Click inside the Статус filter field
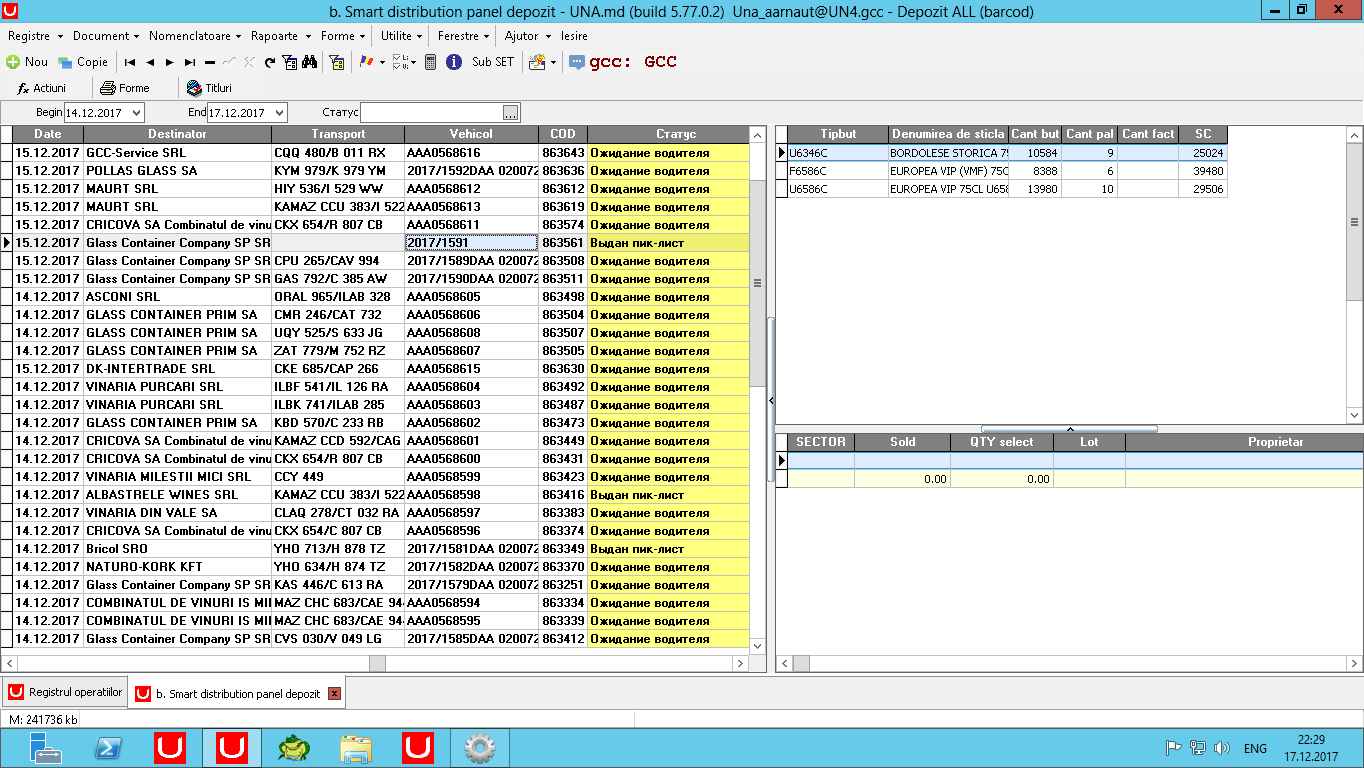The height and width of the screenshot is (768, 1364). click(x=431, y=113)
